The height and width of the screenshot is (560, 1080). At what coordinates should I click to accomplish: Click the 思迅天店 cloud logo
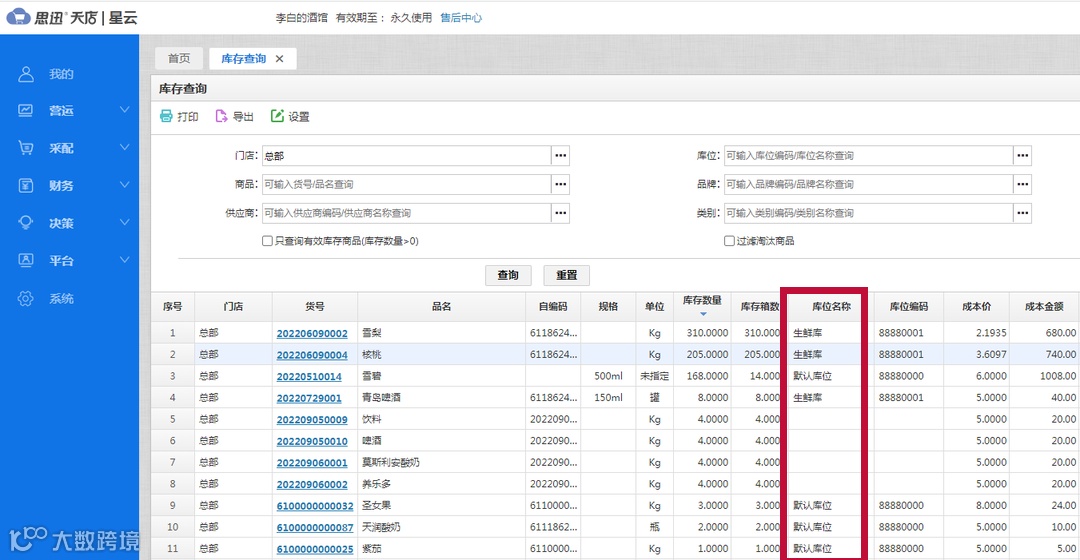[x=19, y=17]
